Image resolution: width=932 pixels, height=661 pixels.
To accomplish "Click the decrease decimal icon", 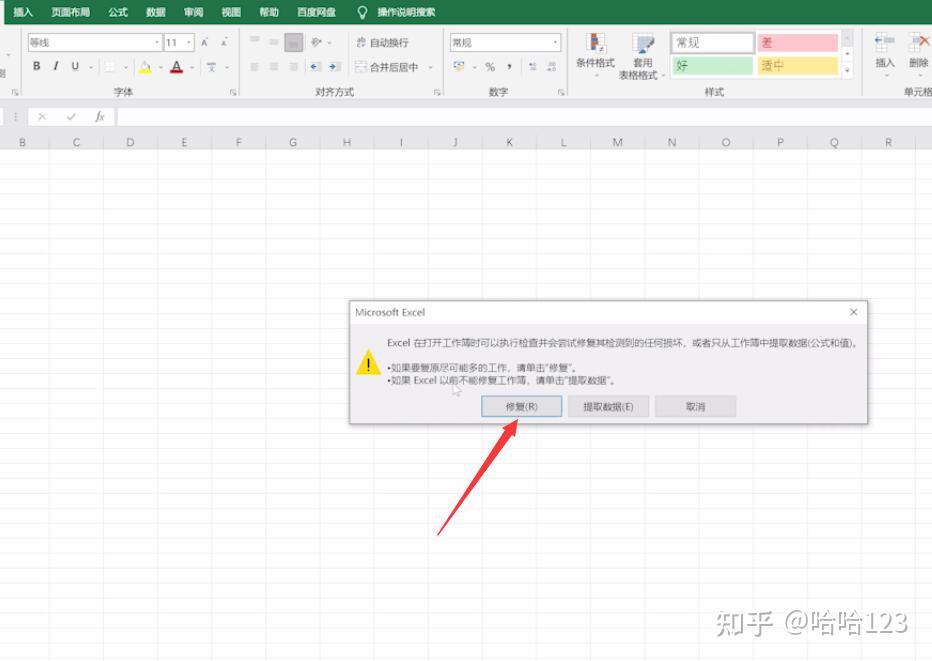I will coord(552,67).
